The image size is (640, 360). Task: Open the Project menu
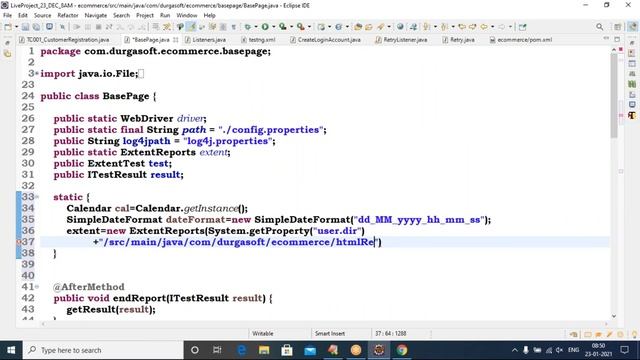click(144, 16)
